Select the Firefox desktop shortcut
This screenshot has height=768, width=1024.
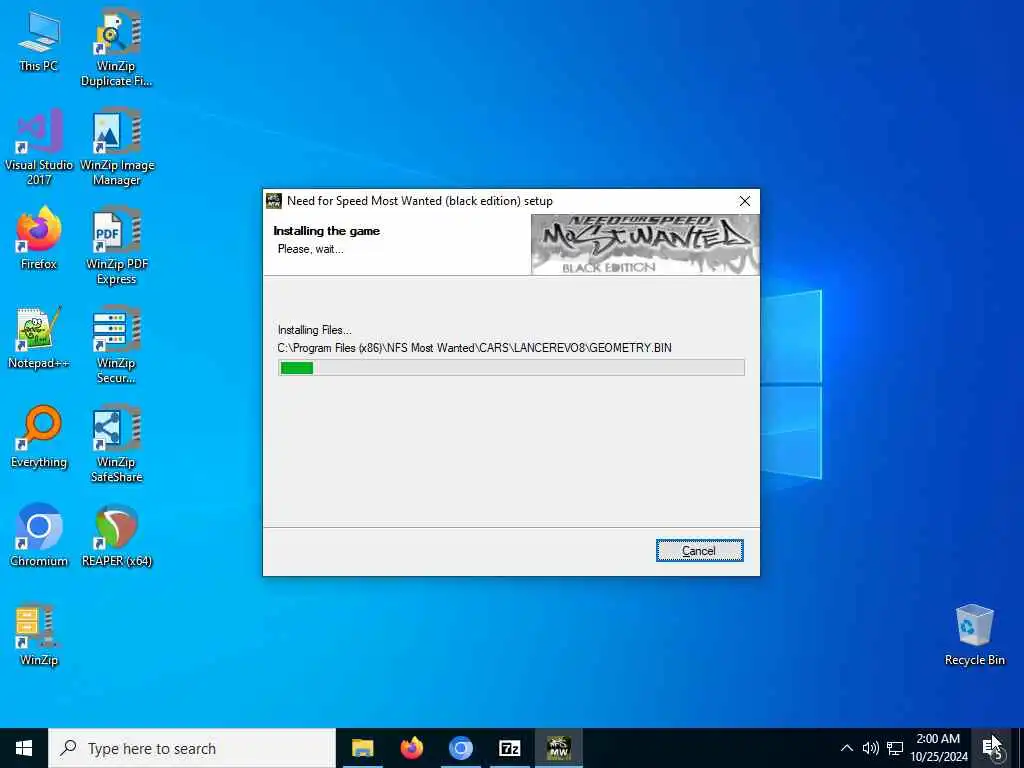click(x=39, y=238)
